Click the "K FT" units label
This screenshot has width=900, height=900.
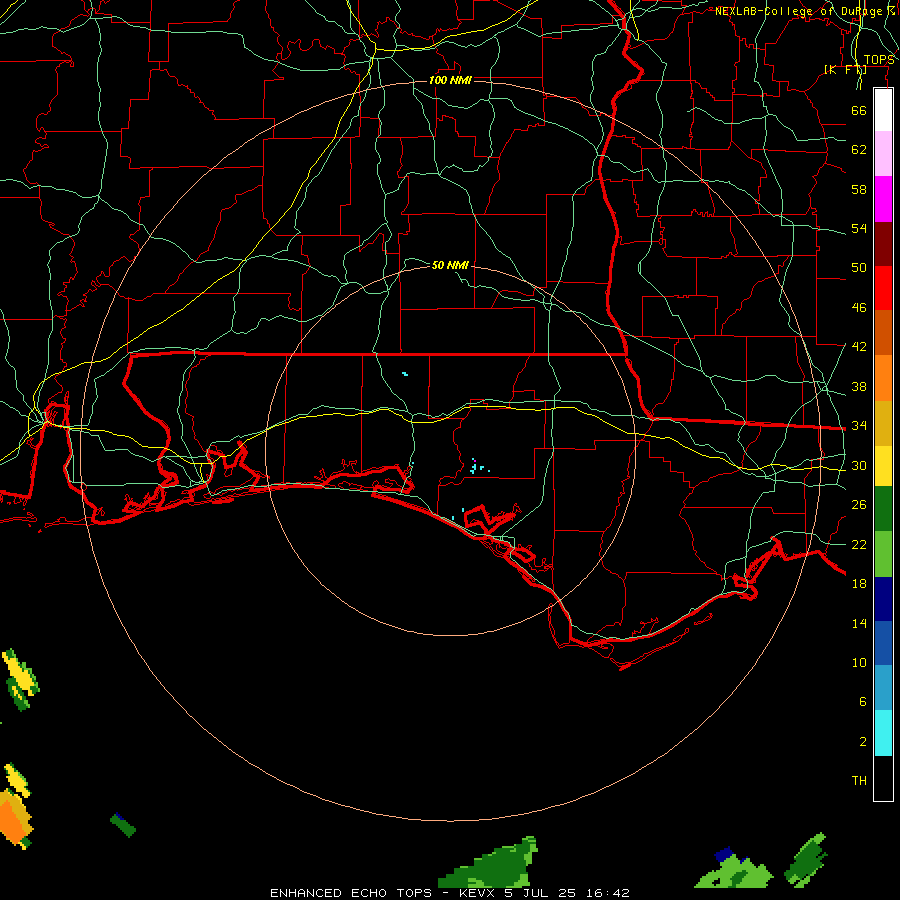(845, 69)
